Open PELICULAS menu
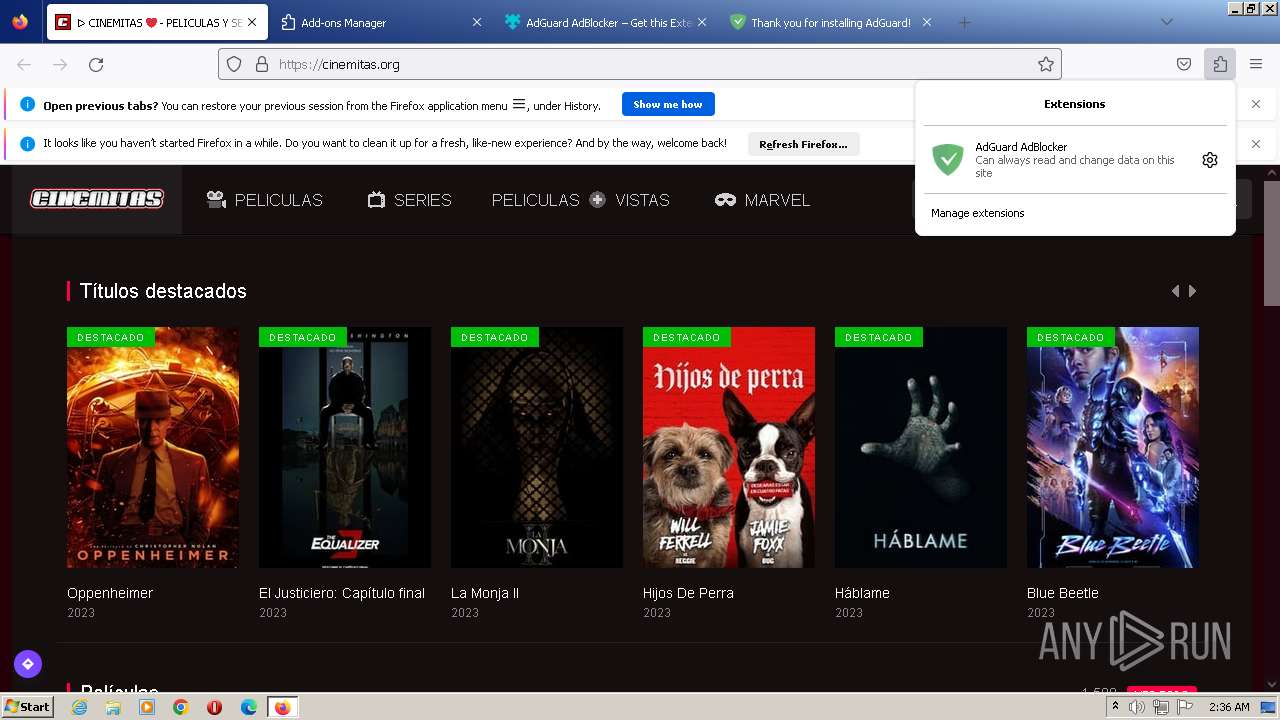 tap(264, 200)
